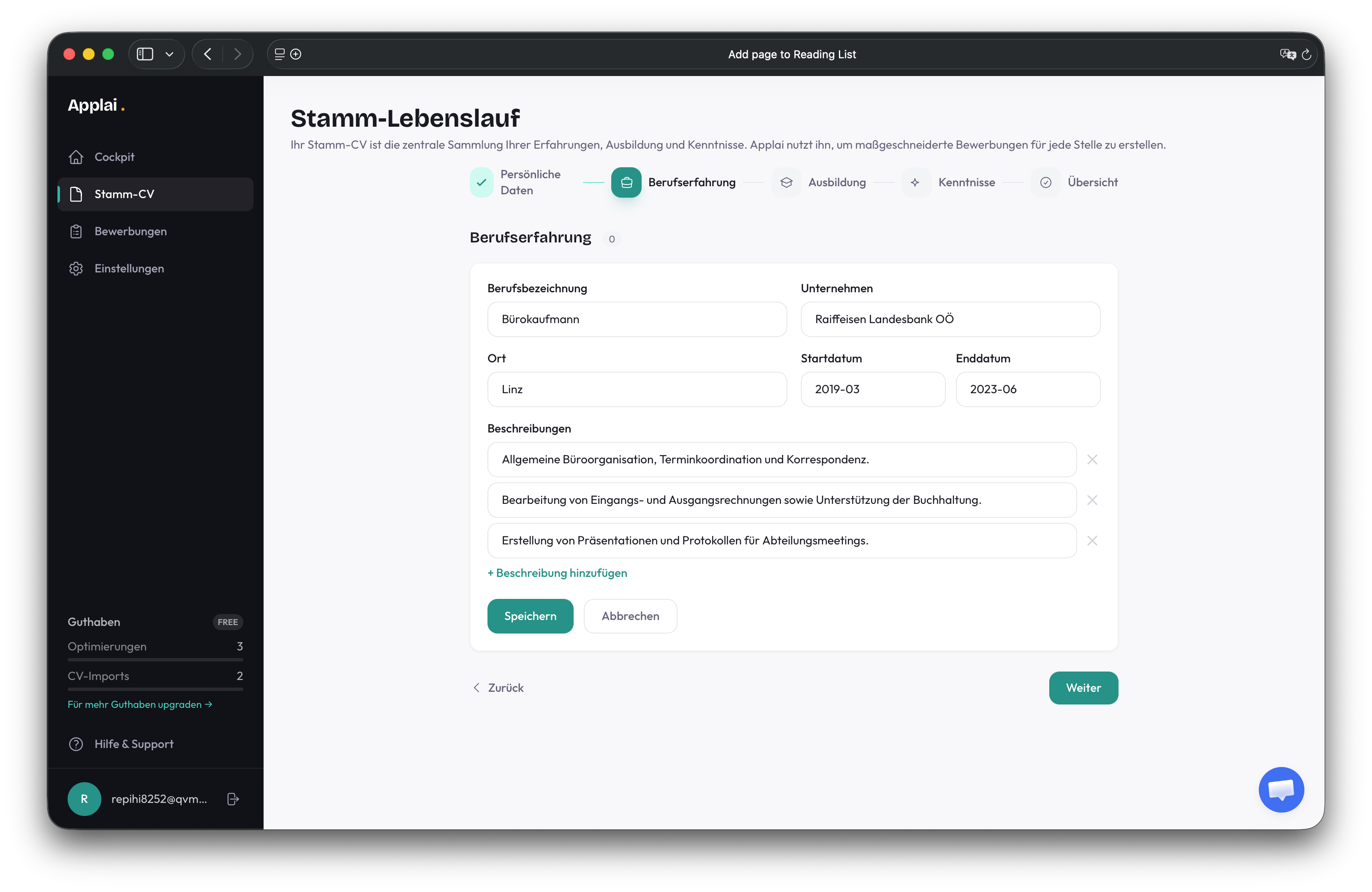Toggle the browser sidebar icon
The height and width of the screenshot is (892, 1372).
click(x=145, y=54)
